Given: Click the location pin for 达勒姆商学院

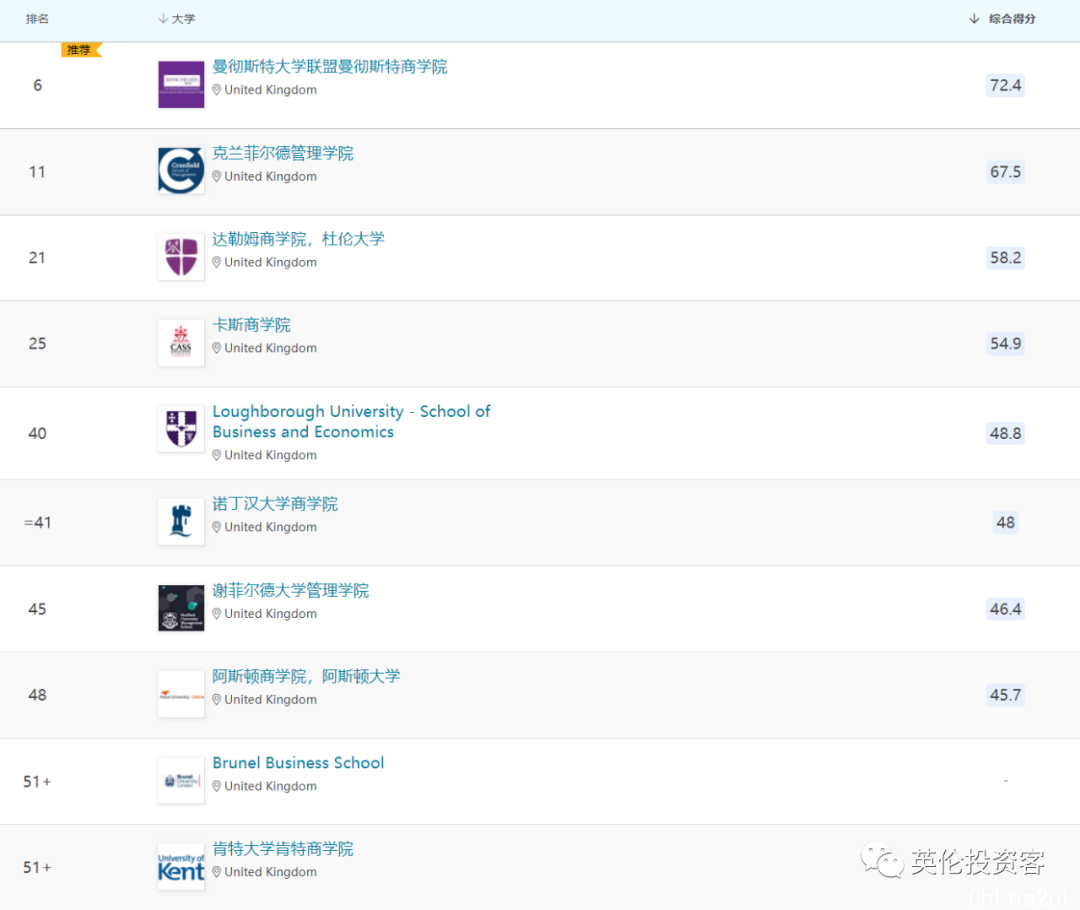Looking at the screenshot, I should click(x=216, y=263).
